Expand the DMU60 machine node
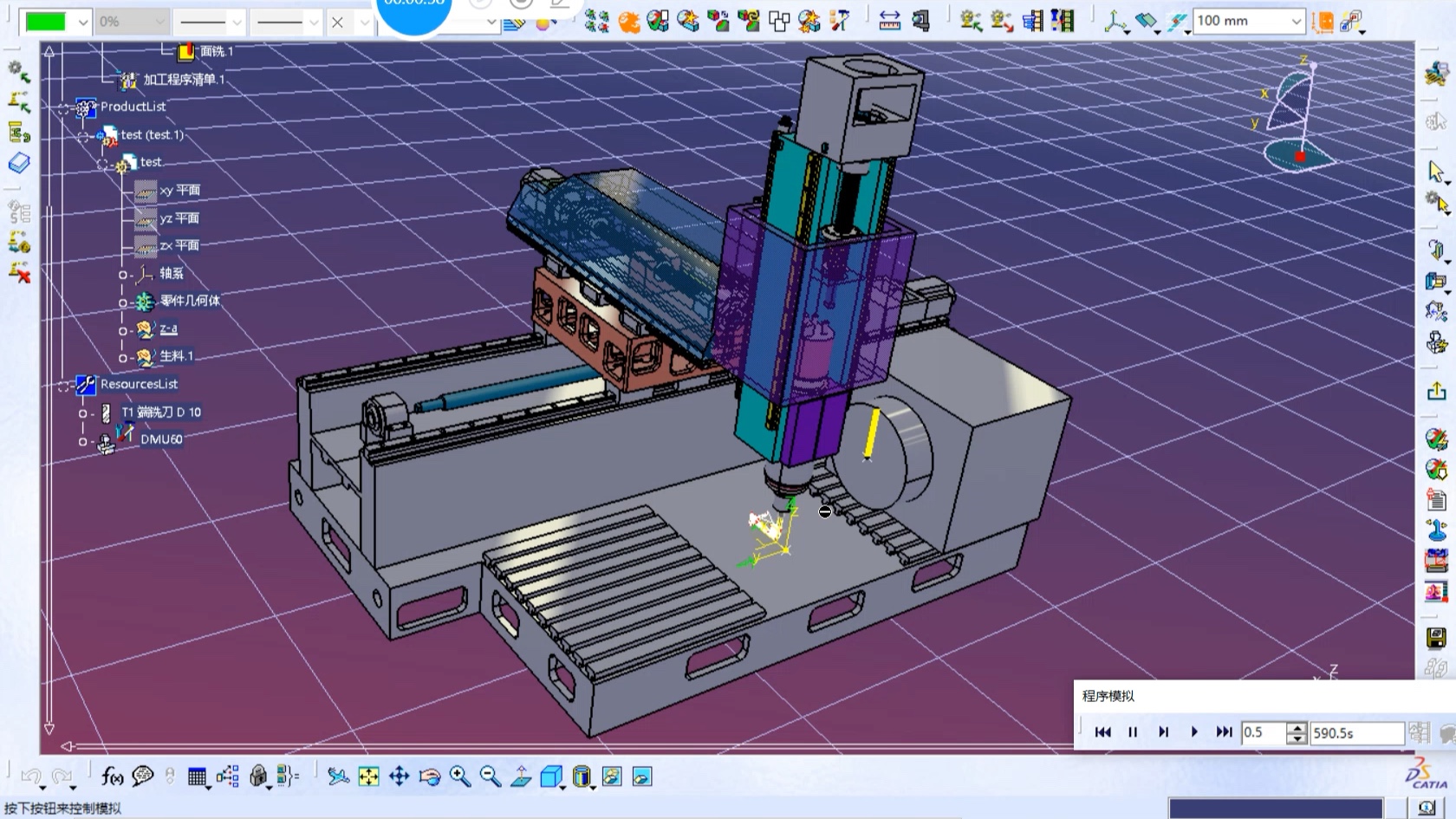This screenshot has height=819, width=1456. (83, 441)
